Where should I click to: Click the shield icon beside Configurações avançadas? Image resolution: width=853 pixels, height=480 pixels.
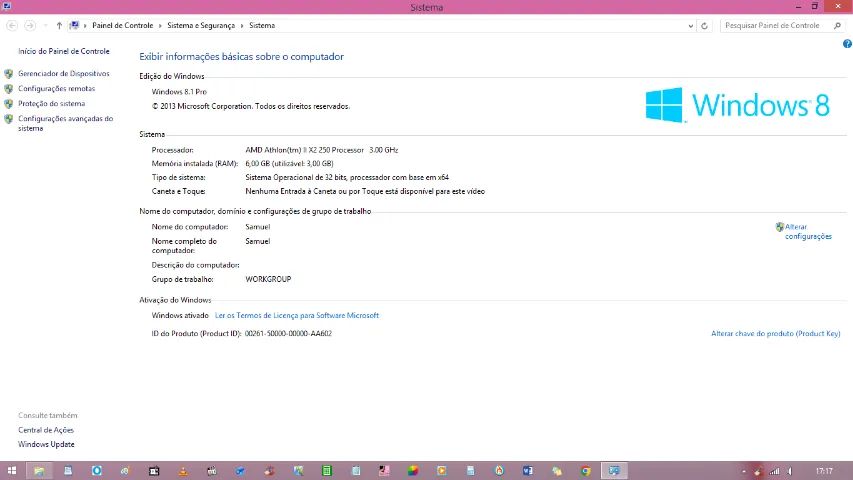point(9,119)
